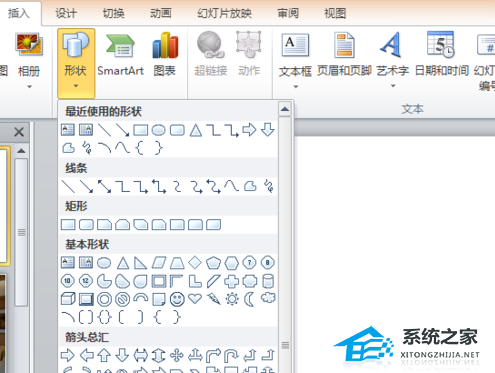This screenshot has width=495, height=373.
Task: Close the slide thumbnail pane
Action: pyautogui.click(x=19, y=132)
